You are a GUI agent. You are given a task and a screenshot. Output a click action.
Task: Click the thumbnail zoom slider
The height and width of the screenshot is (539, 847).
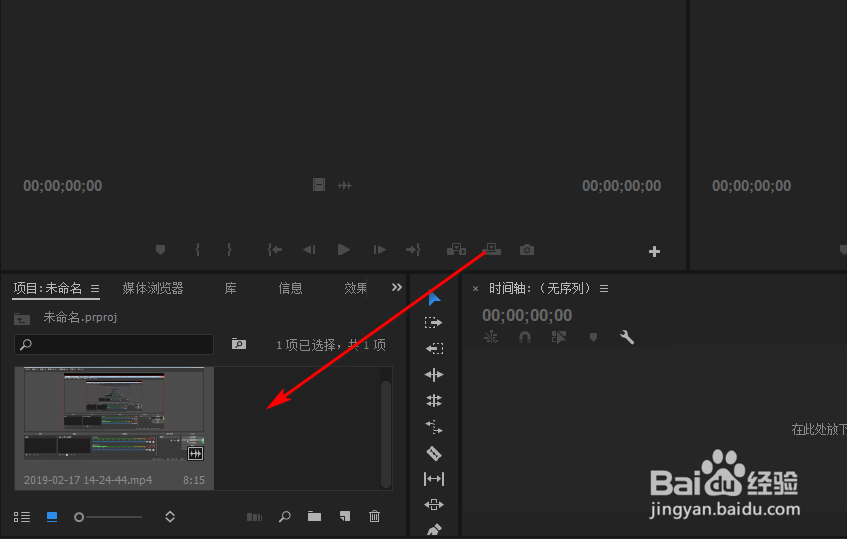[108, 517]
